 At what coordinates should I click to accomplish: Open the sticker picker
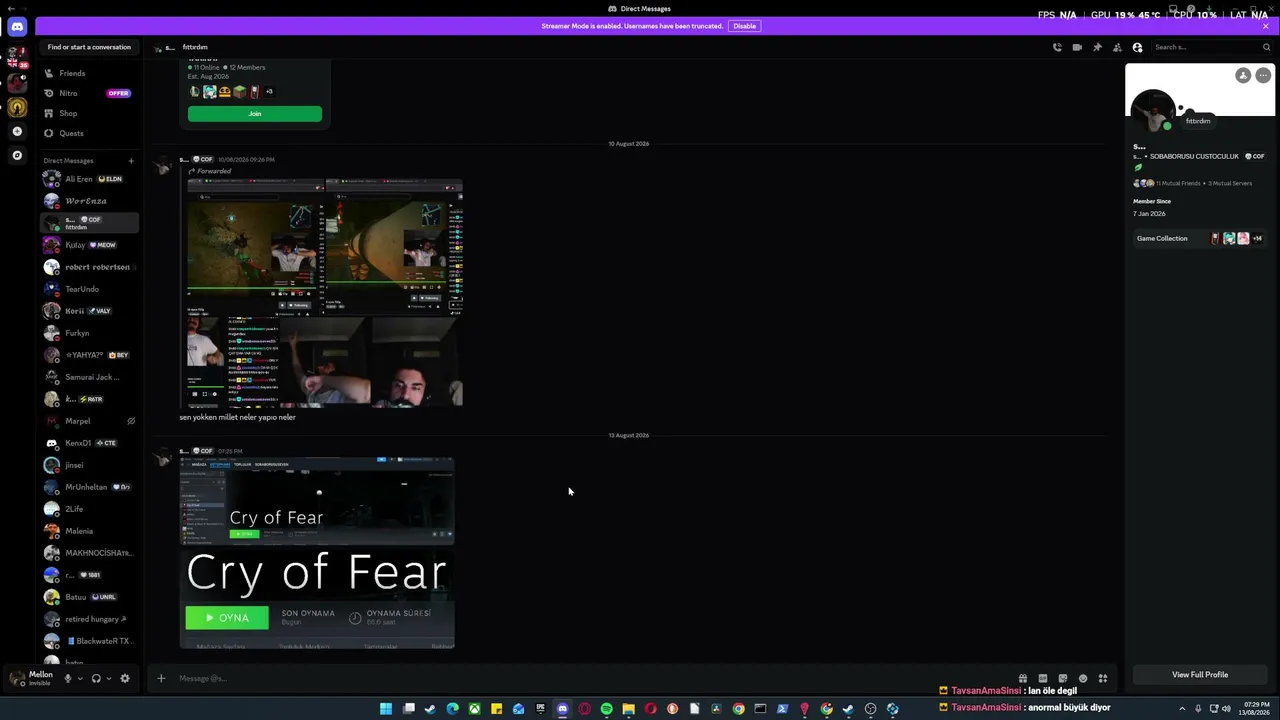[x=1062, y=679]
